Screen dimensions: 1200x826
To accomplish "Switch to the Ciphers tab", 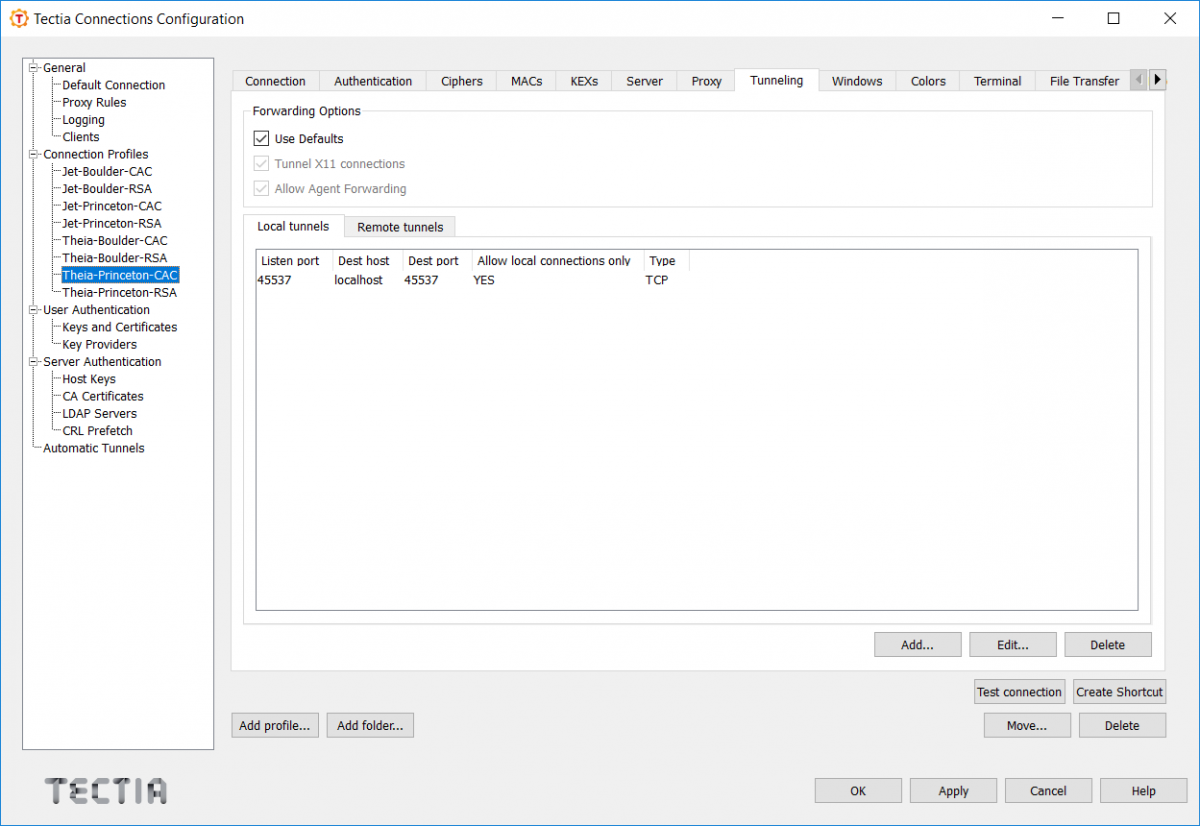I will [461, 81].
